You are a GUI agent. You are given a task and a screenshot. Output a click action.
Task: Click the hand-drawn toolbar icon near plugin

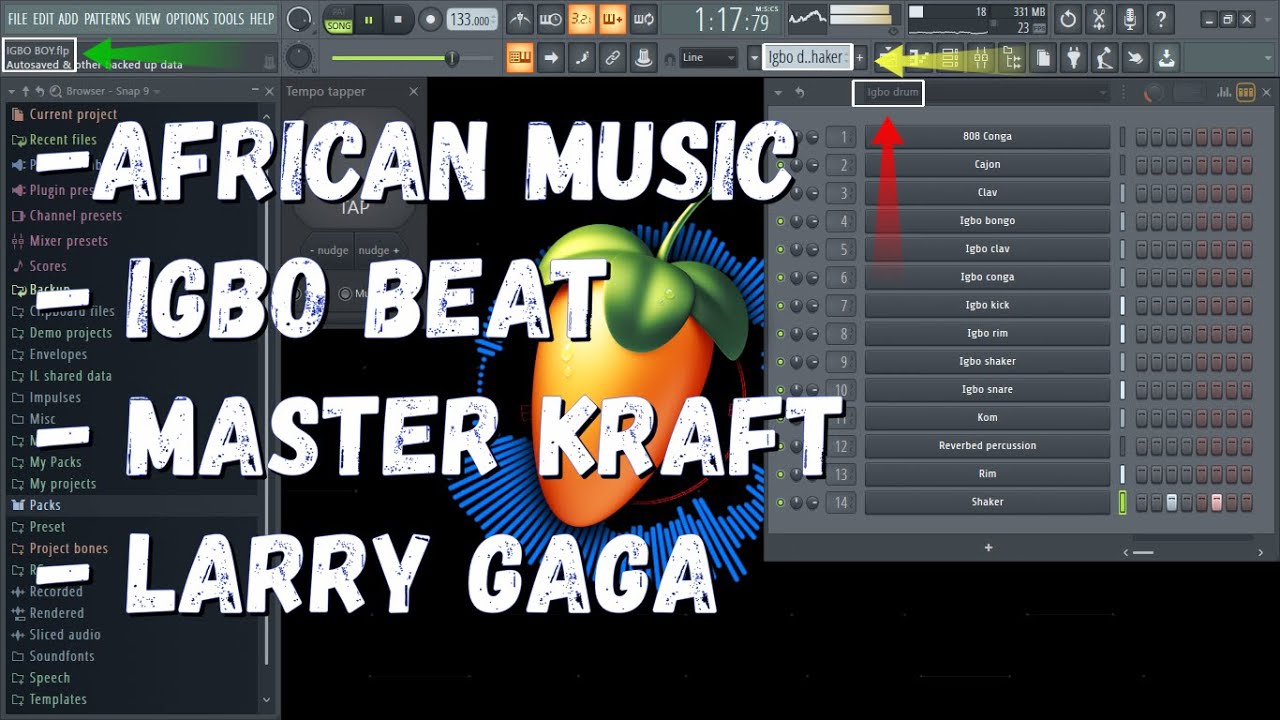[x=1135, y=58]
